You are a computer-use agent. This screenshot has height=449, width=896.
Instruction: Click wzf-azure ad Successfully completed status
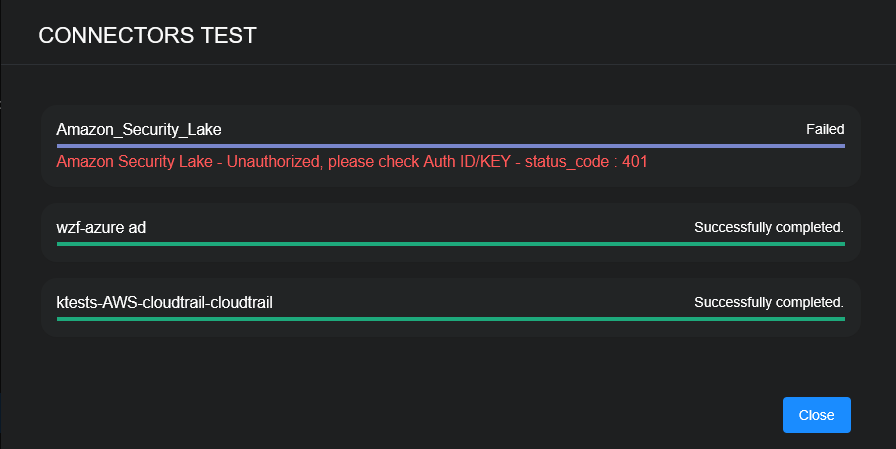click(769, 228)
